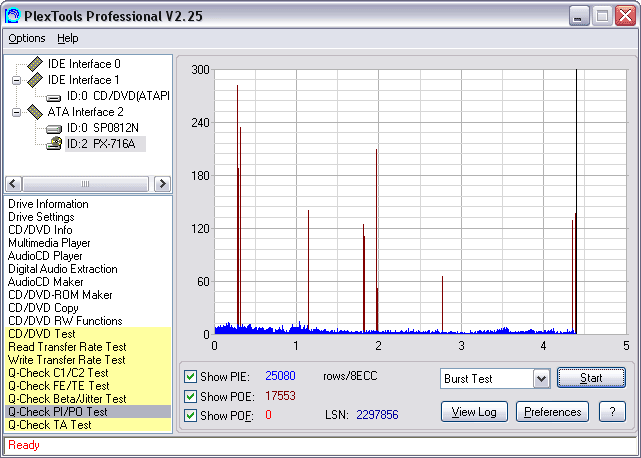Select Q-Check FE/TE Test
This screenshot has height=458, width=641.
pyautogui.click(x=88, y=386)
